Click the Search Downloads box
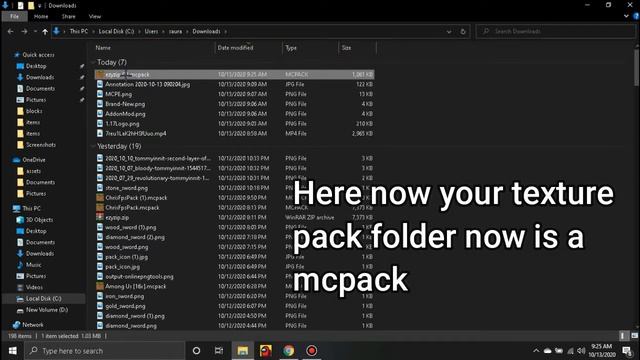The height and width of the screenshot is (360, 640). (x=556, y=31)
